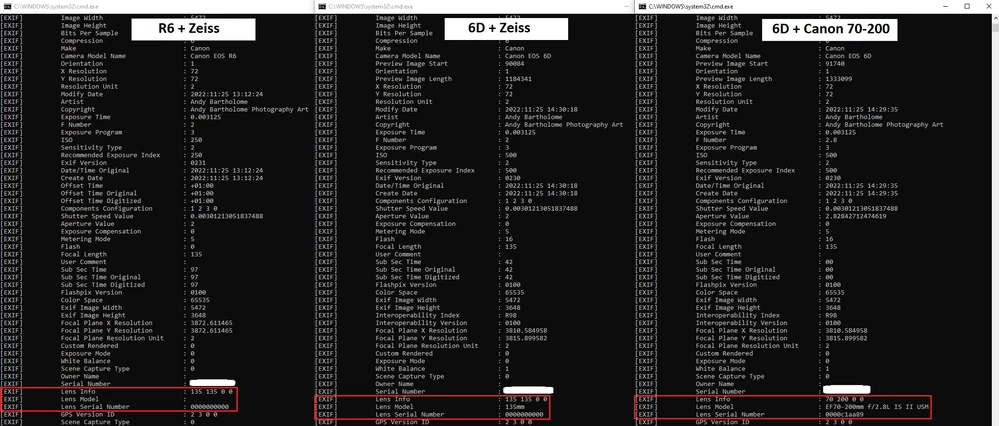
Task: Click 'Shutter Speed Value' label in the left window
Action: click(97, 217)
